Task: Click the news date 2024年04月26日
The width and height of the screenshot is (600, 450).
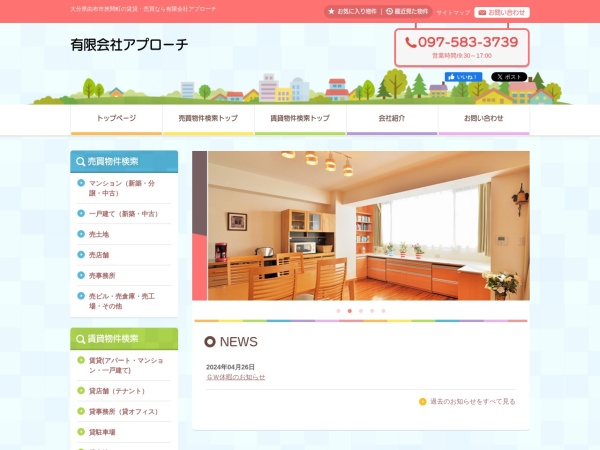Action: [230, 367]
